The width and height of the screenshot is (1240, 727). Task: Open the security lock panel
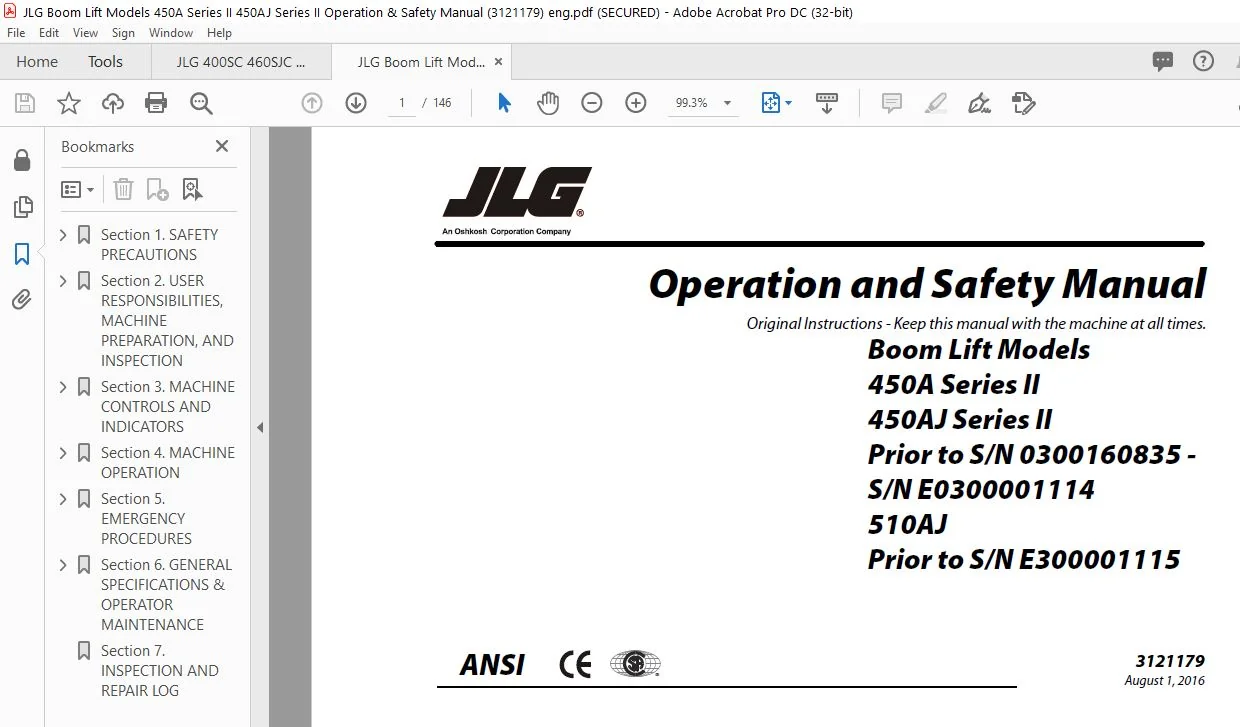pos(21,160)
